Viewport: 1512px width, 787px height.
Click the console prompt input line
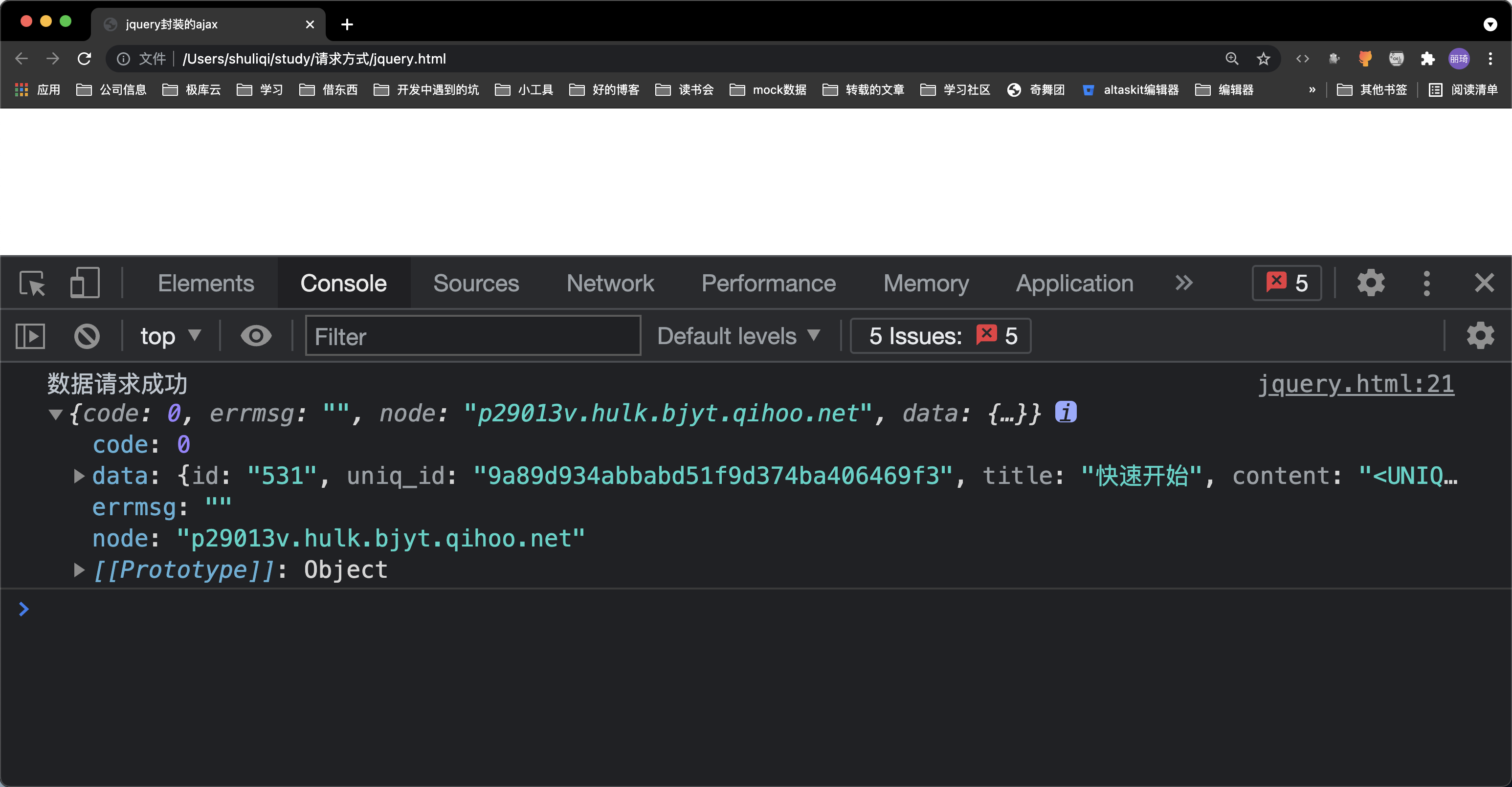click(x=763, y=609)
